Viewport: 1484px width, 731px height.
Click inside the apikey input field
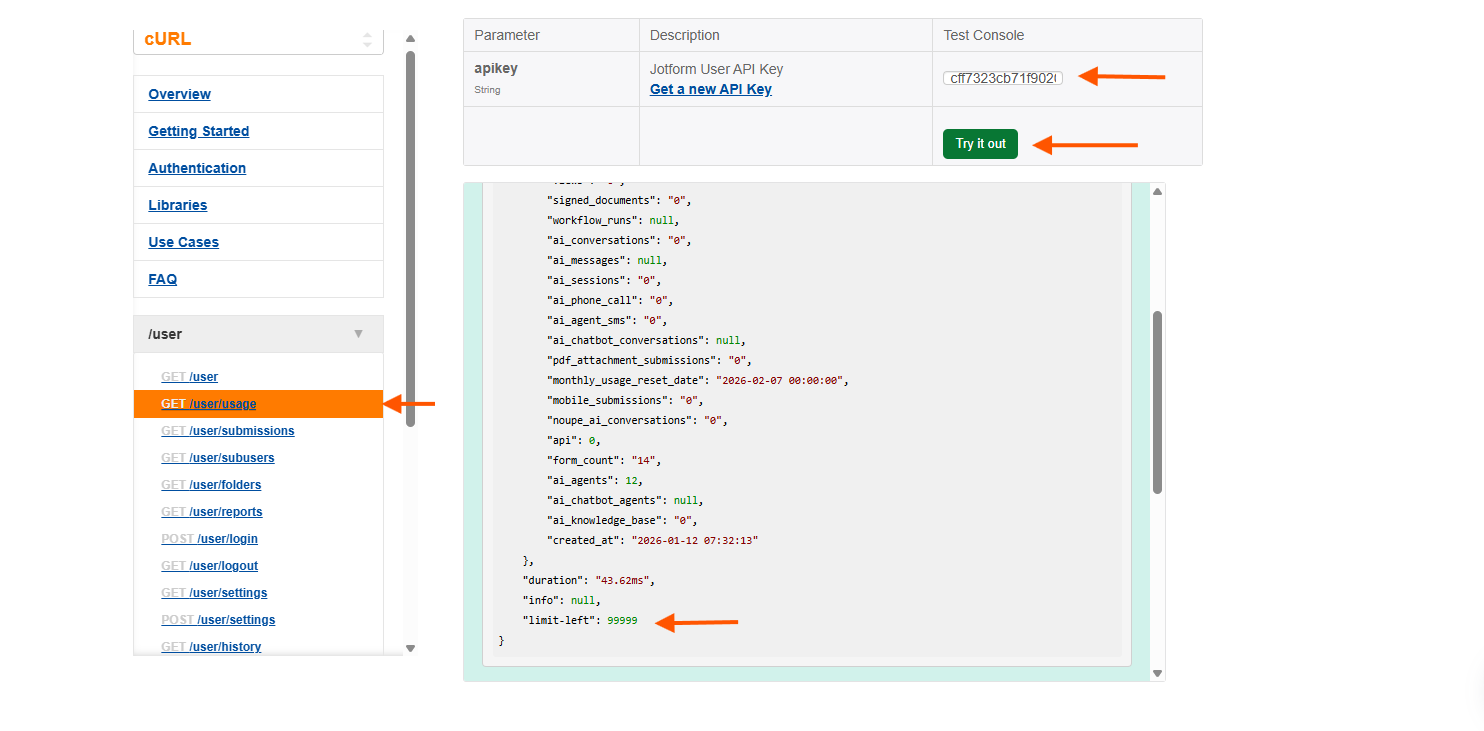1002,77
